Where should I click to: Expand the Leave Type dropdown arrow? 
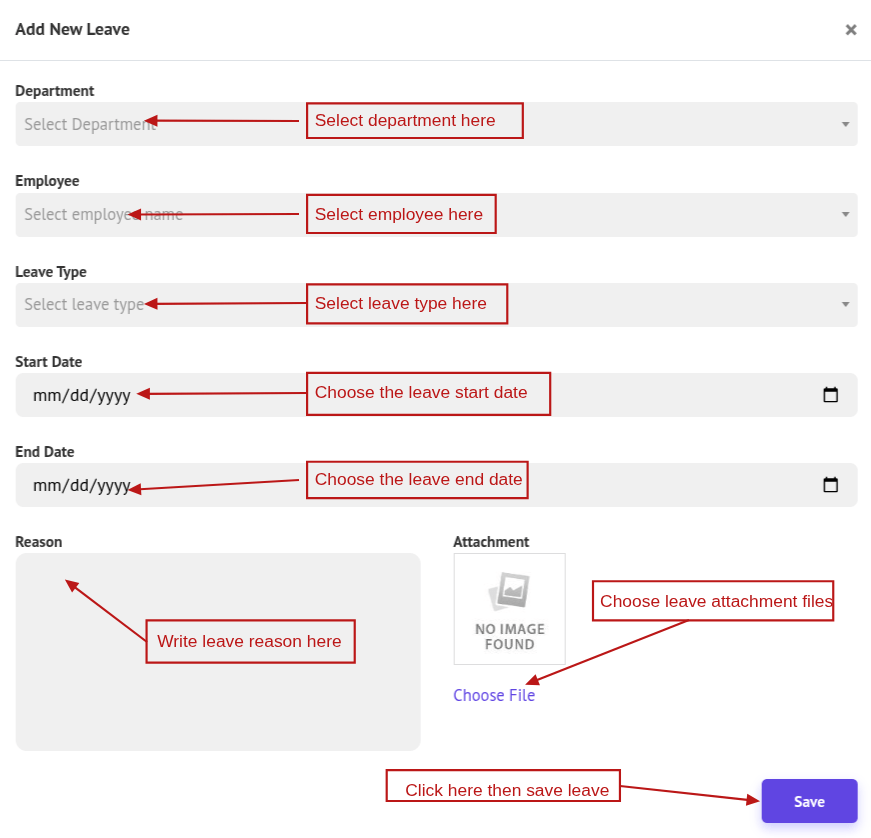[x=845, y=305]
